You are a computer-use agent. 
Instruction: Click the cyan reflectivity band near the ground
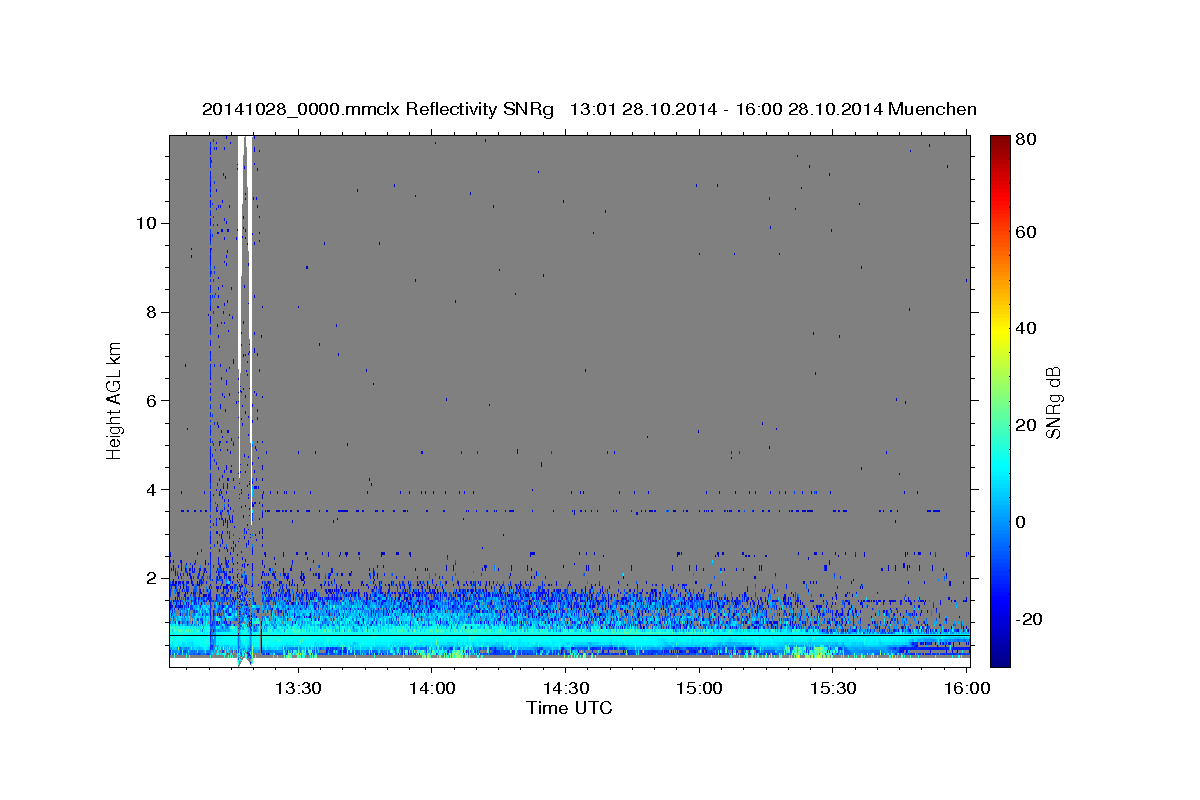[x=569, y=635]
